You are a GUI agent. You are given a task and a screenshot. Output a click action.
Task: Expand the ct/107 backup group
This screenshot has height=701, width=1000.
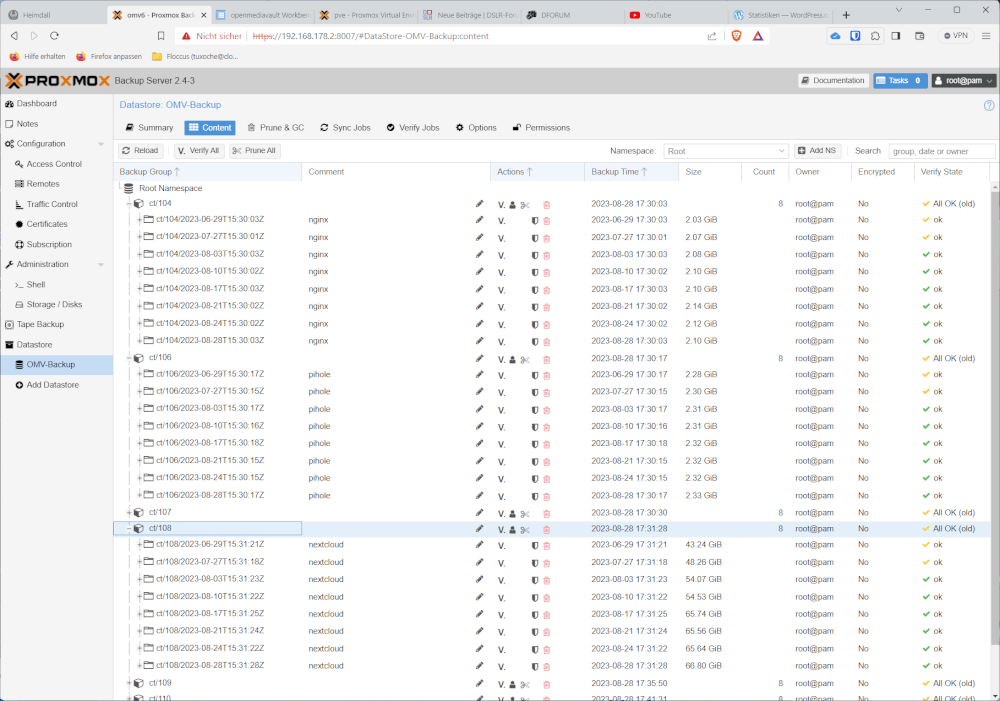point(129,512)
